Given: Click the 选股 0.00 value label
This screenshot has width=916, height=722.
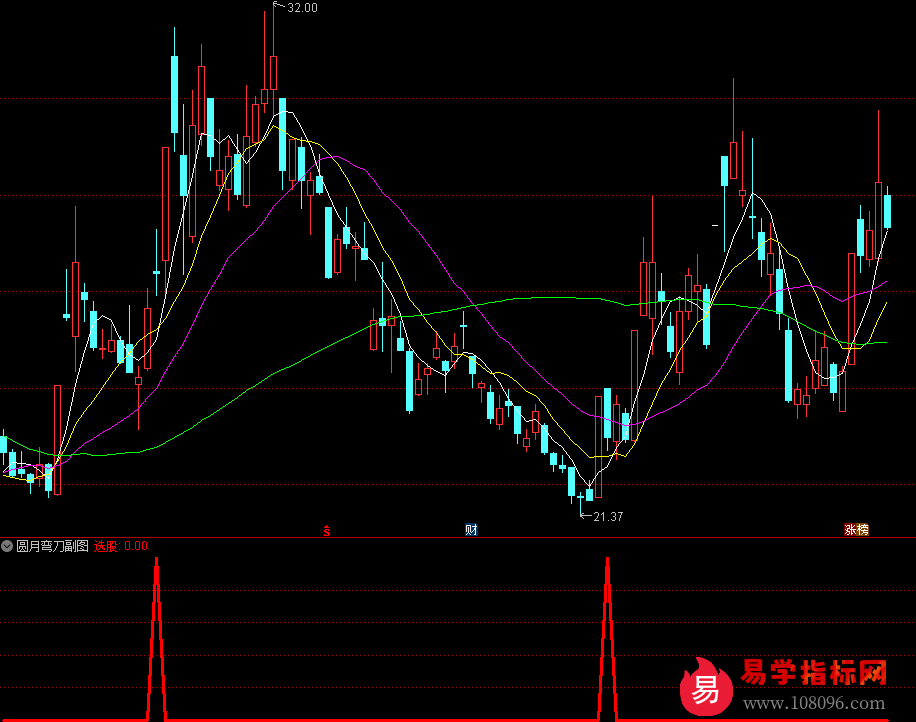Looking at the screenshot, I should pos(120,546).
